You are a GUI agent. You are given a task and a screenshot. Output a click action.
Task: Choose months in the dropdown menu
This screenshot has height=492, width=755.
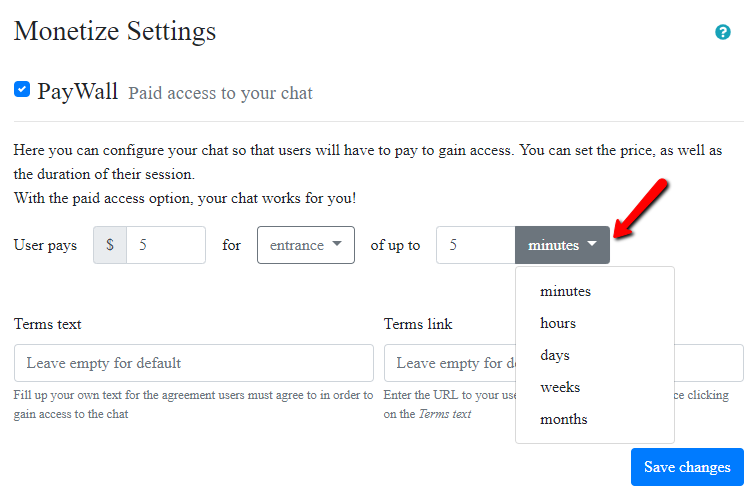[563, 420]
